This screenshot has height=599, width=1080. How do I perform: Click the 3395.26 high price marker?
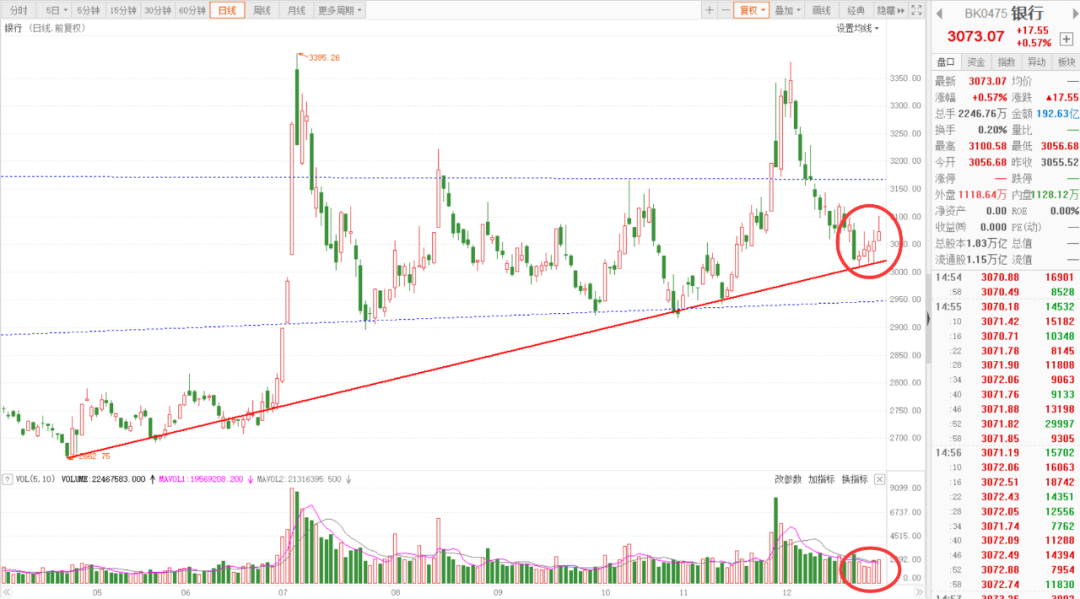324,58
